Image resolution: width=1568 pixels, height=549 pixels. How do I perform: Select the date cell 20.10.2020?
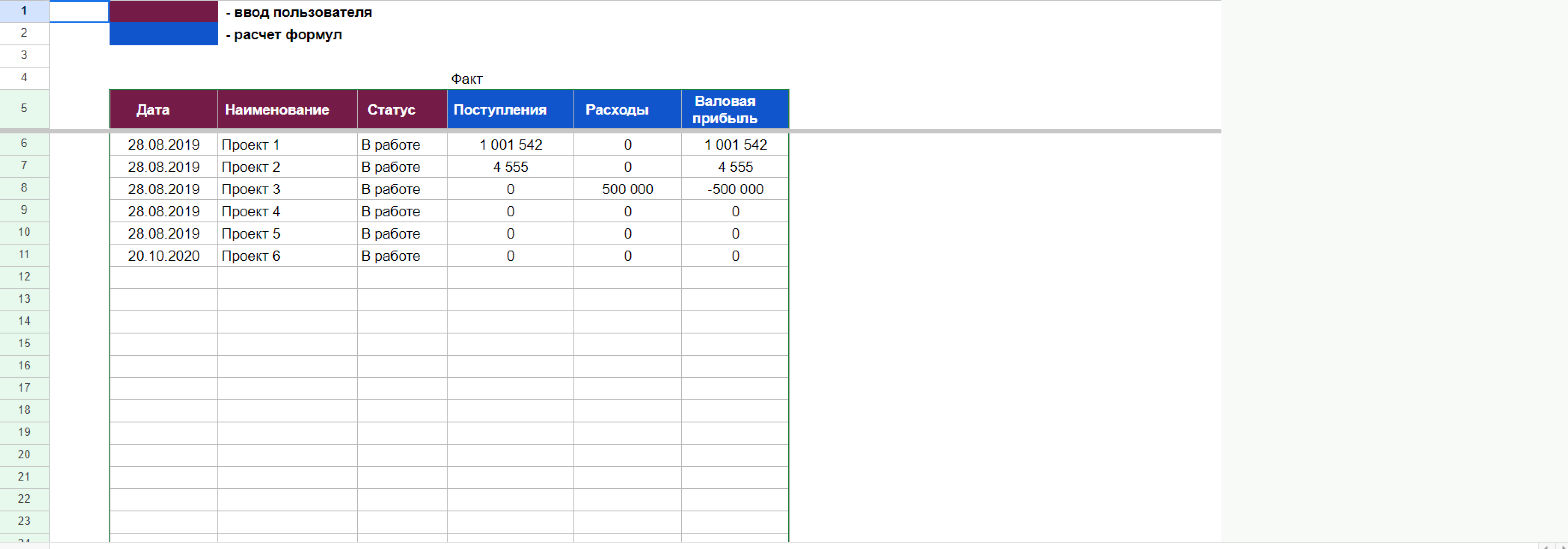click(163, 255)
